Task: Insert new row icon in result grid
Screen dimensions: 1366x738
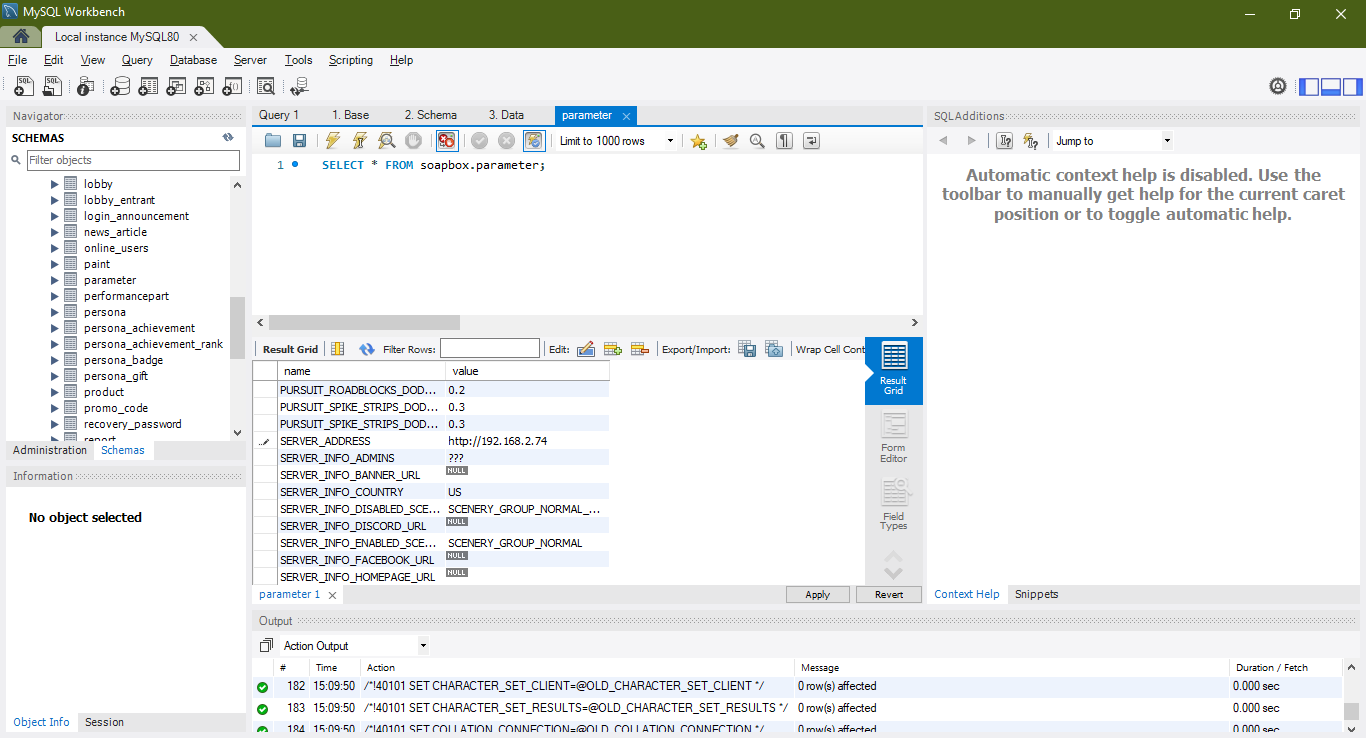Action: point(613,349)
